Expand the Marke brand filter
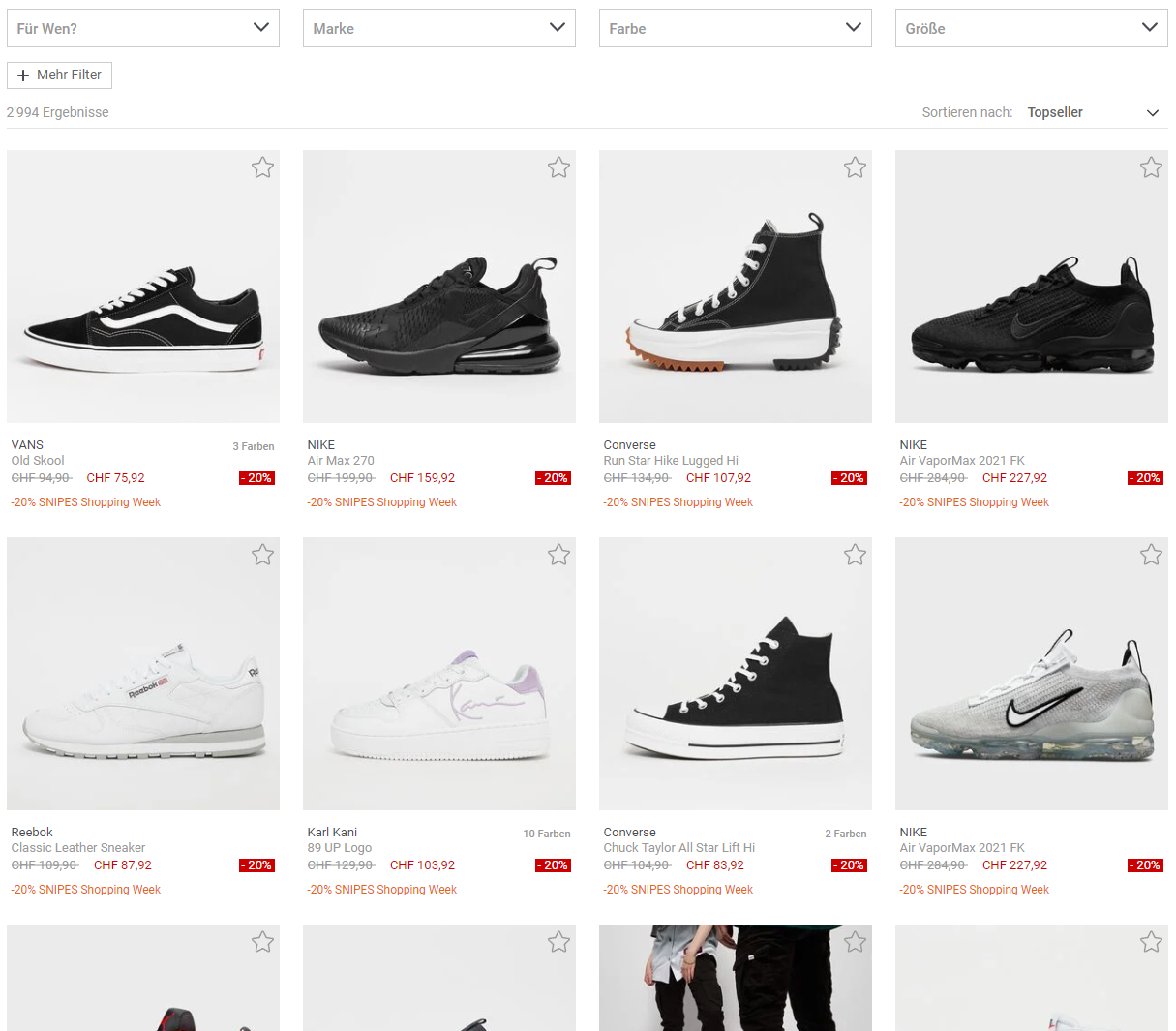Screen dimensions: 1176x1031 [x=439, y=28]
